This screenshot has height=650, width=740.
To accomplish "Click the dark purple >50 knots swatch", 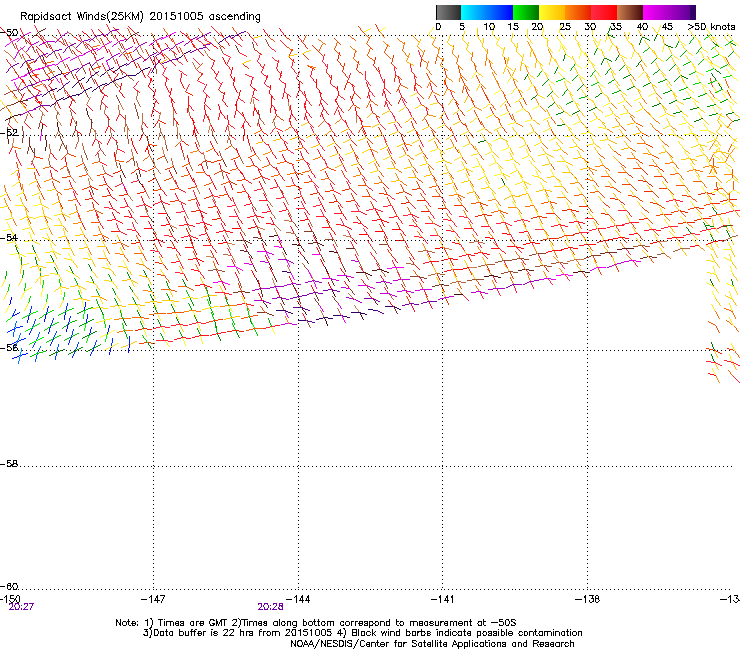I will 692,12.
